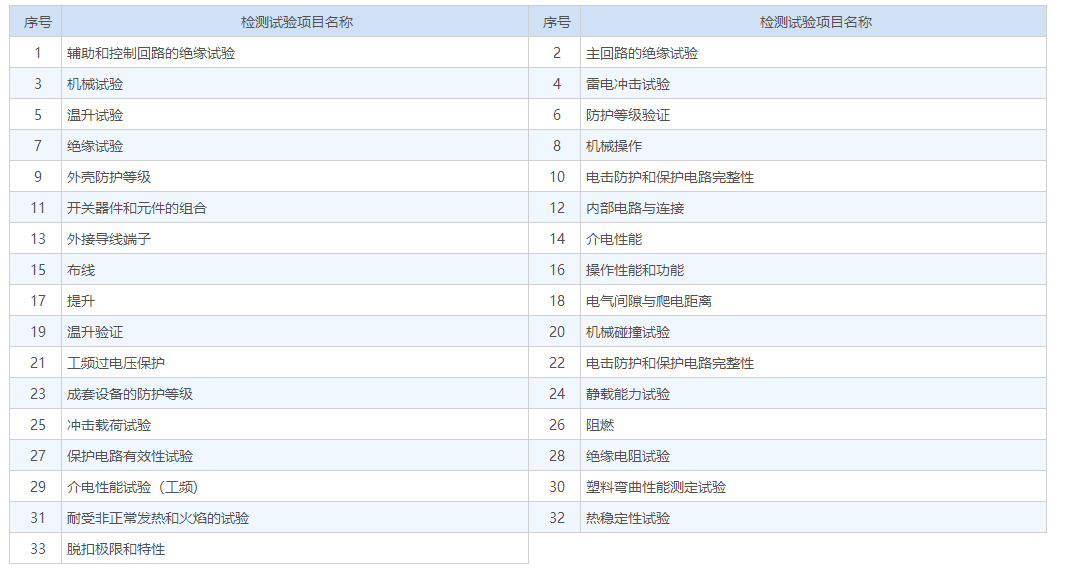The height and width of the screenshot is (570, 1074).
Task: Click the 塑料弯曲性能测定试验 entry
Action: (x=656, y=487)
